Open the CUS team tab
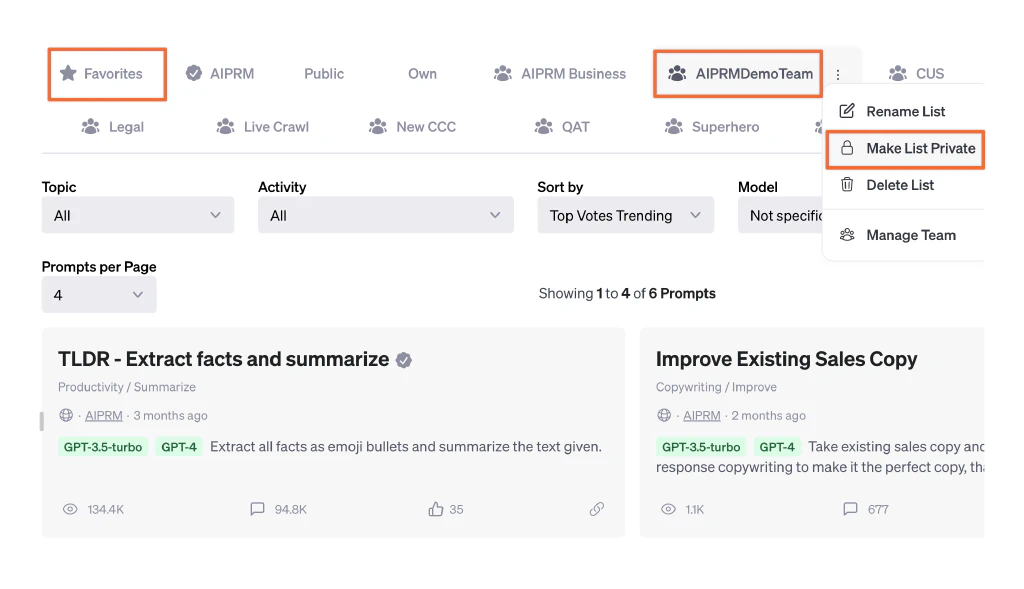Screen dimensions: 1024x589 point(917,74)
